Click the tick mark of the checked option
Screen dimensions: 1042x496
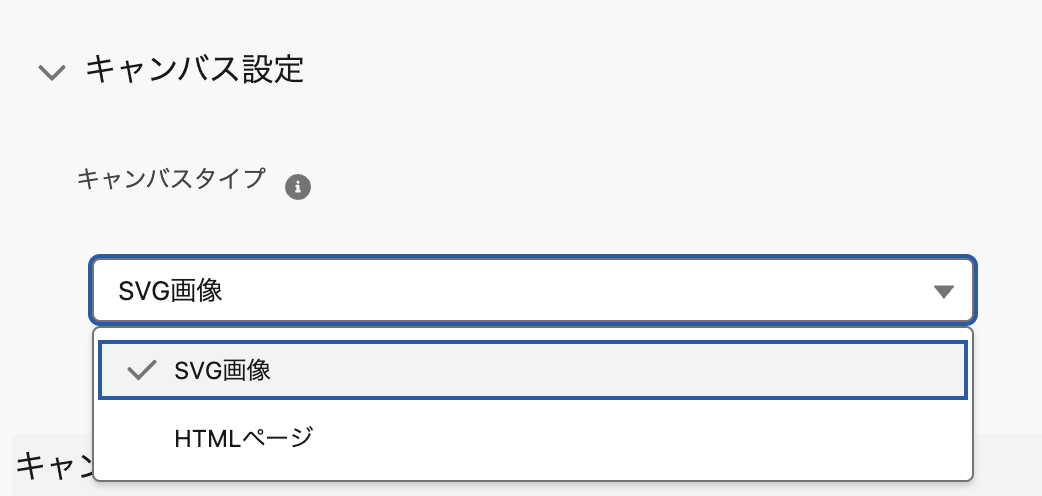point(143,370)
